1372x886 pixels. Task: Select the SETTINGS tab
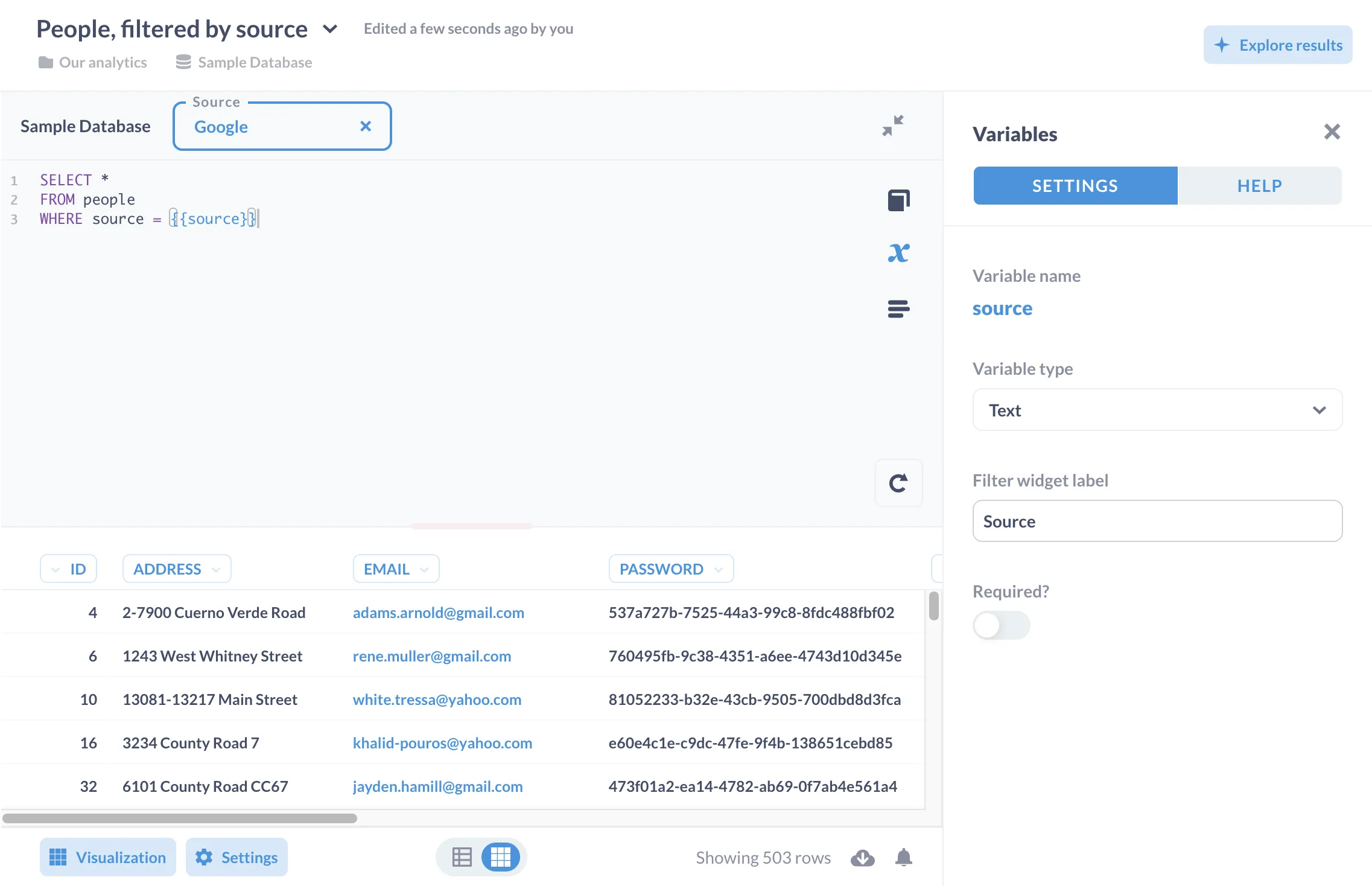pos(1075,186)
